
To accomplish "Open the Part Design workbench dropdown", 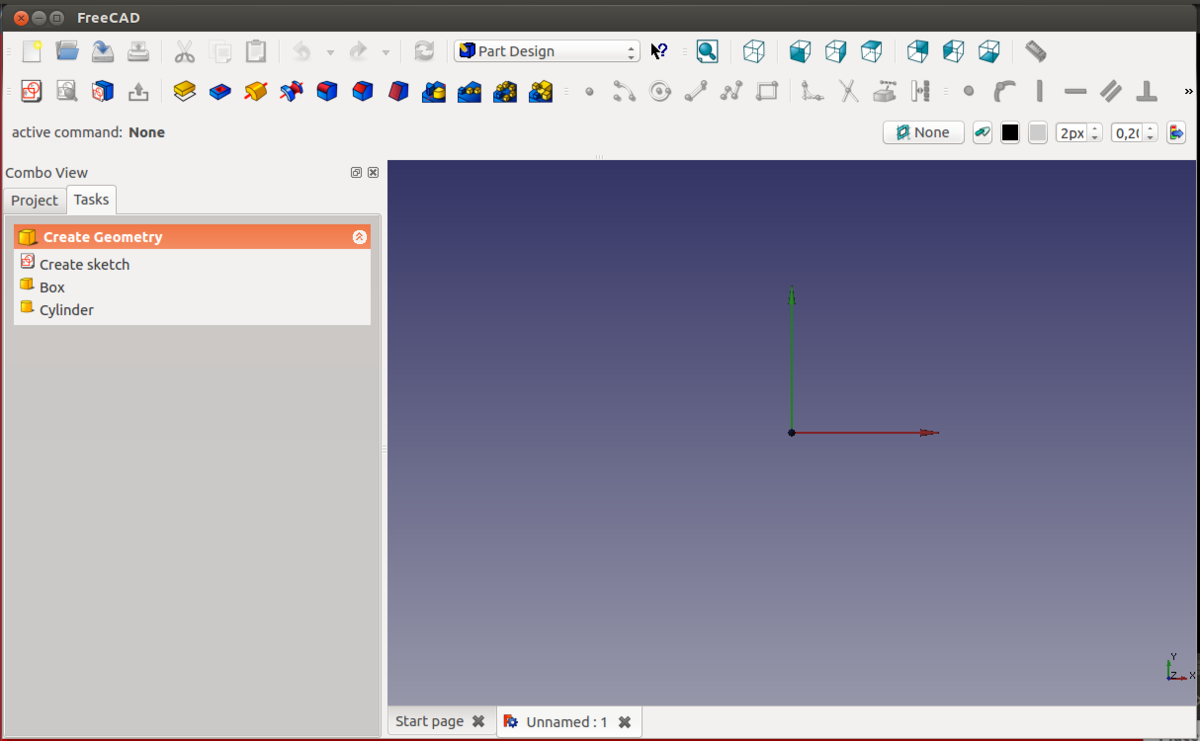I will 547,51.
